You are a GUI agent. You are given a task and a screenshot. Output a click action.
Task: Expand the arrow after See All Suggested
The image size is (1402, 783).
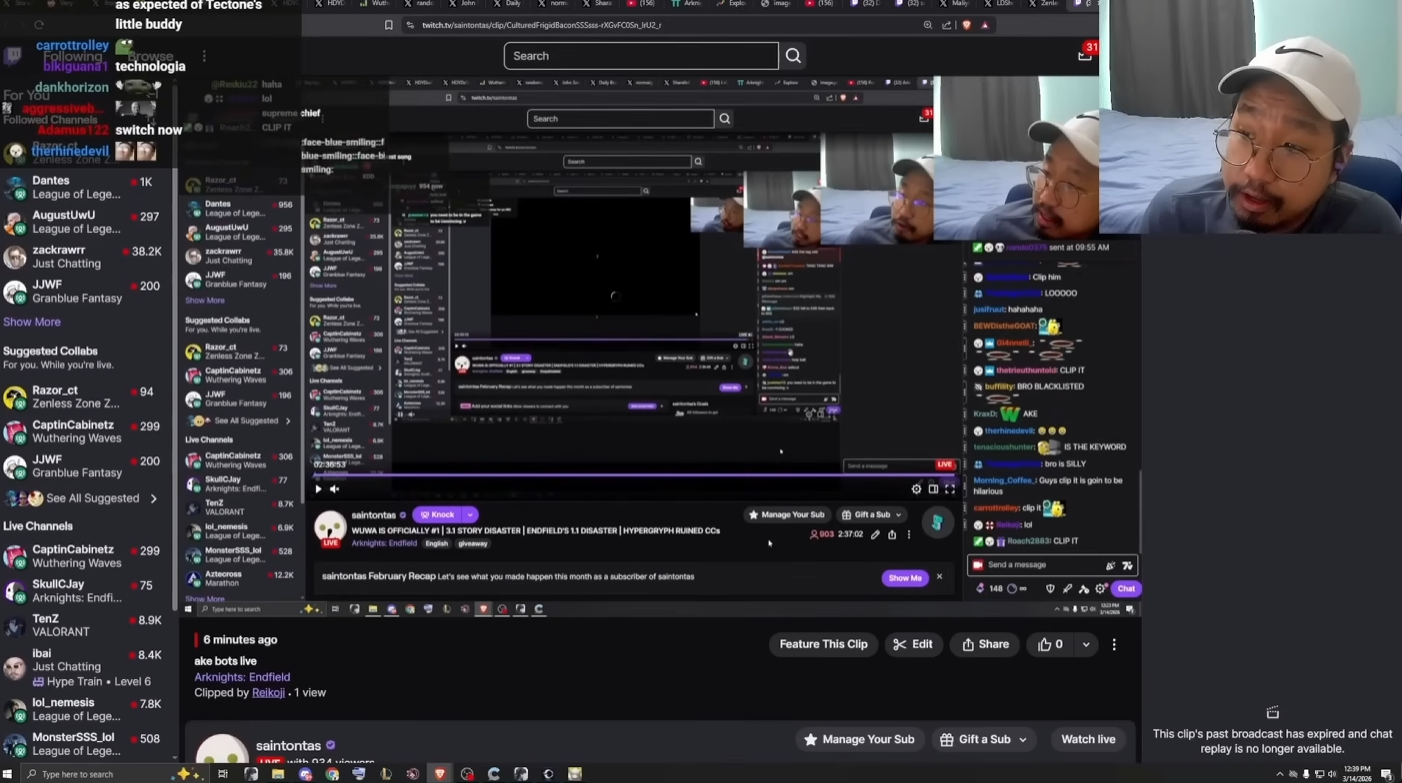click(154, 498)
